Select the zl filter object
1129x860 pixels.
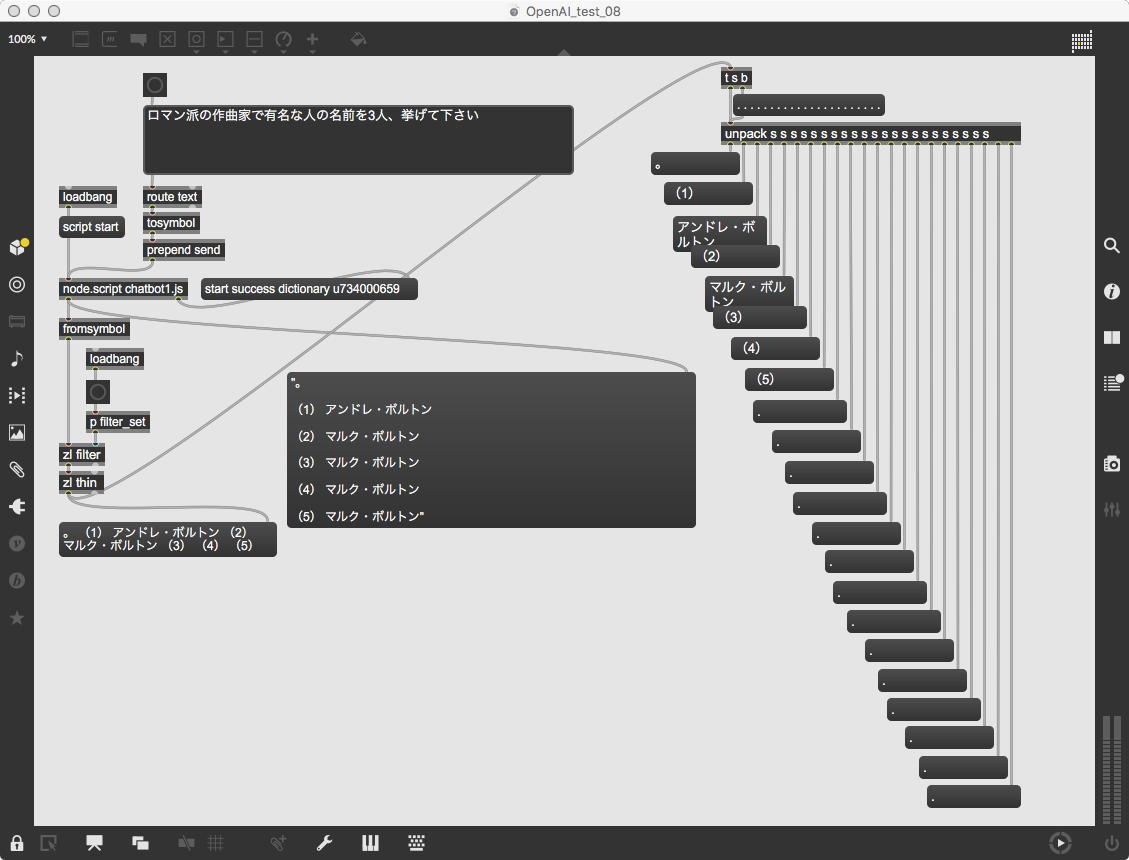pyautogui.click(x=82, y=454)
